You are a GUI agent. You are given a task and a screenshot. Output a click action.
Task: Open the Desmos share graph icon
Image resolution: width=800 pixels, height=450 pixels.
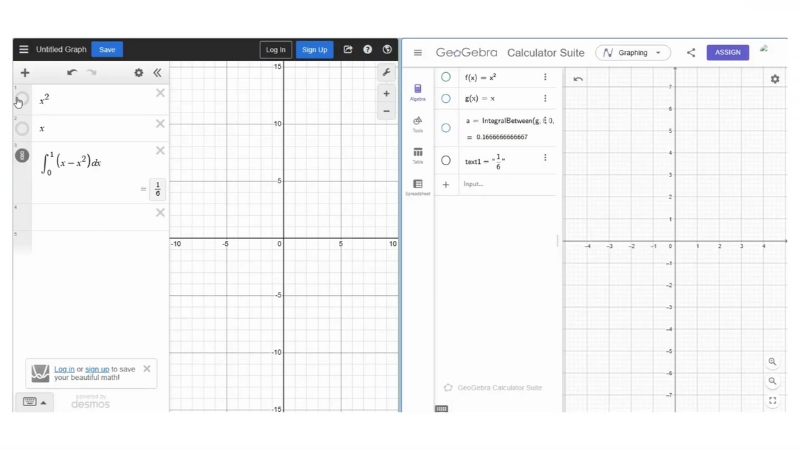tap(348, 49)
